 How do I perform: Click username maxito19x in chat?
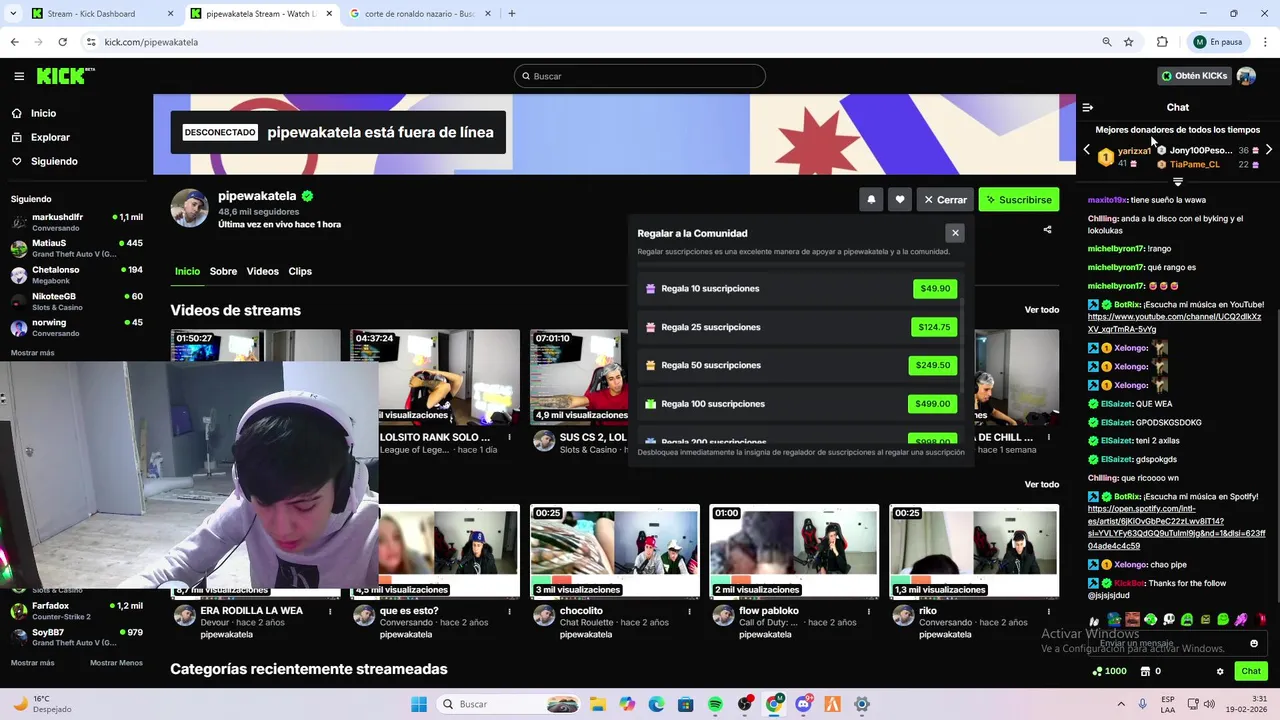1107,200
